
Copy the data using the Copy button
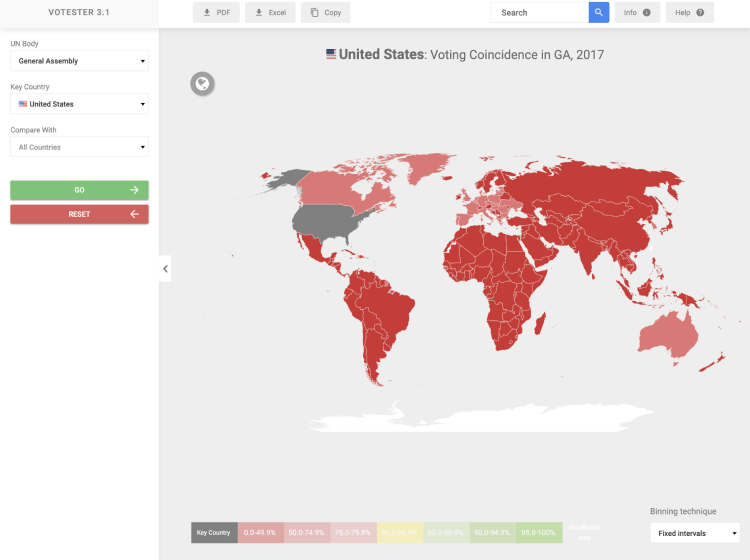point(325,13)
